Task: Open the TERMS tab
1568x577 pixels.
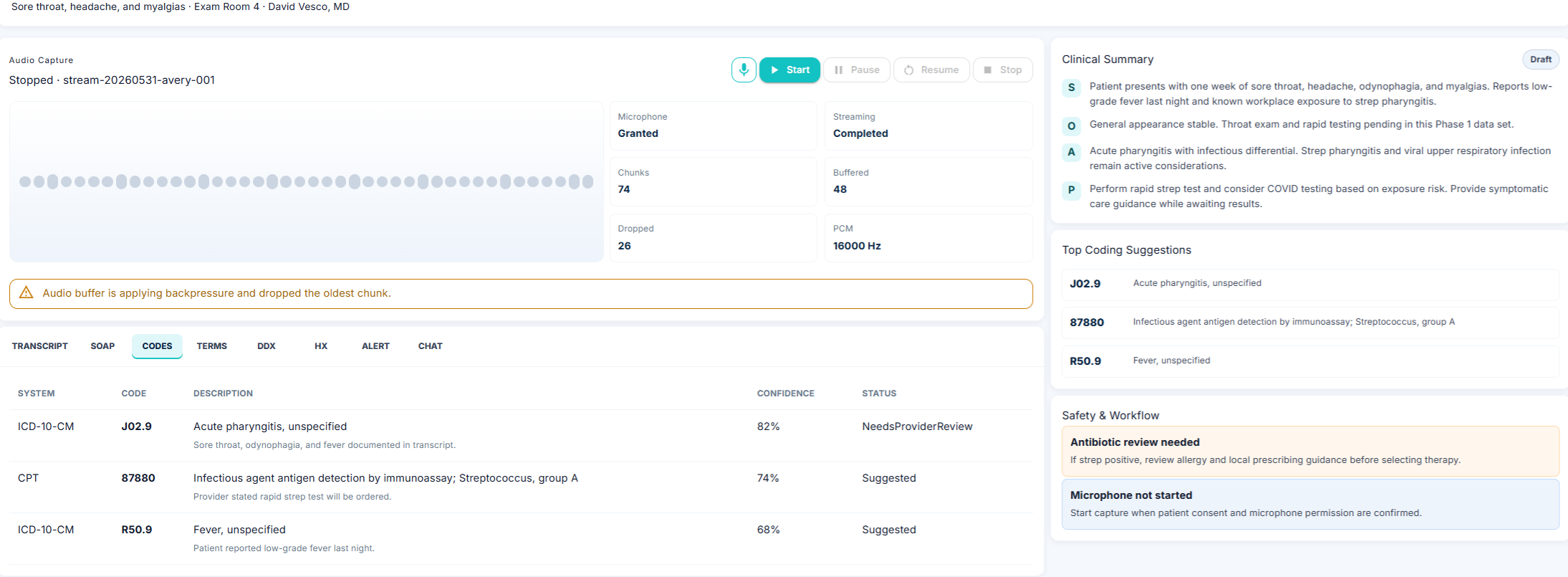Action: [212, 346]
